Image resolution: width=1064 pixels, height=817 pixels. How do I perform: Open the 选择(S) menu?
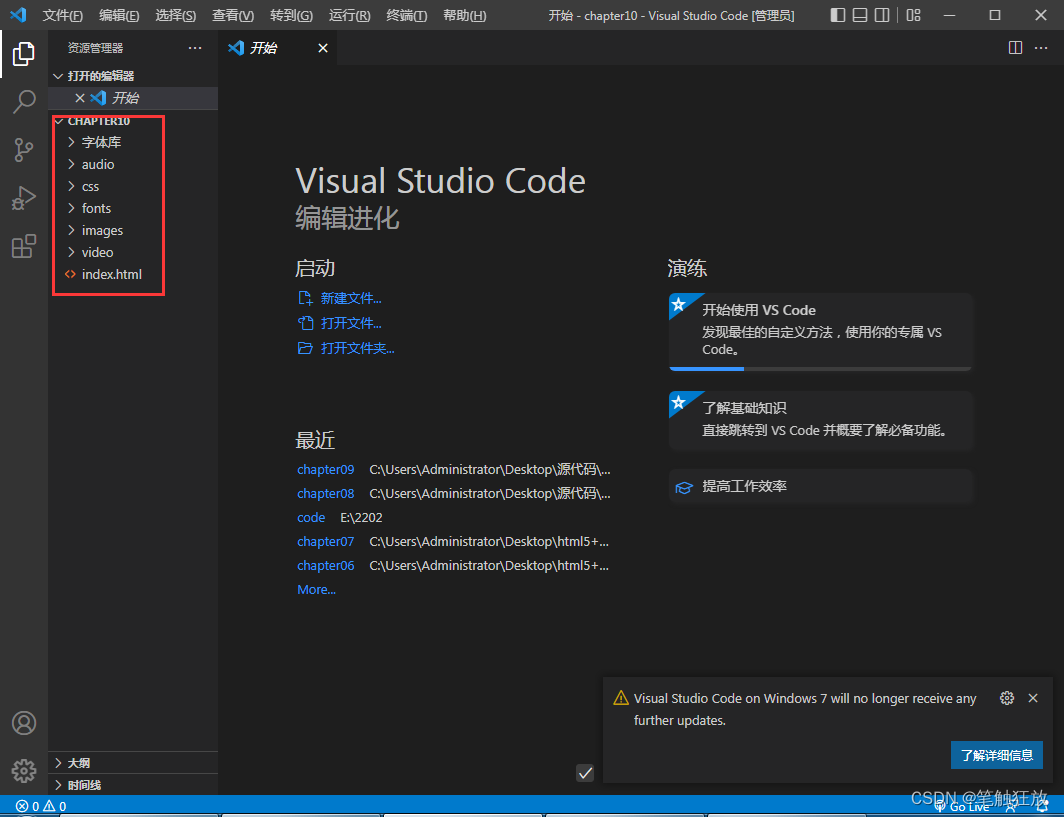click(176, 15)
